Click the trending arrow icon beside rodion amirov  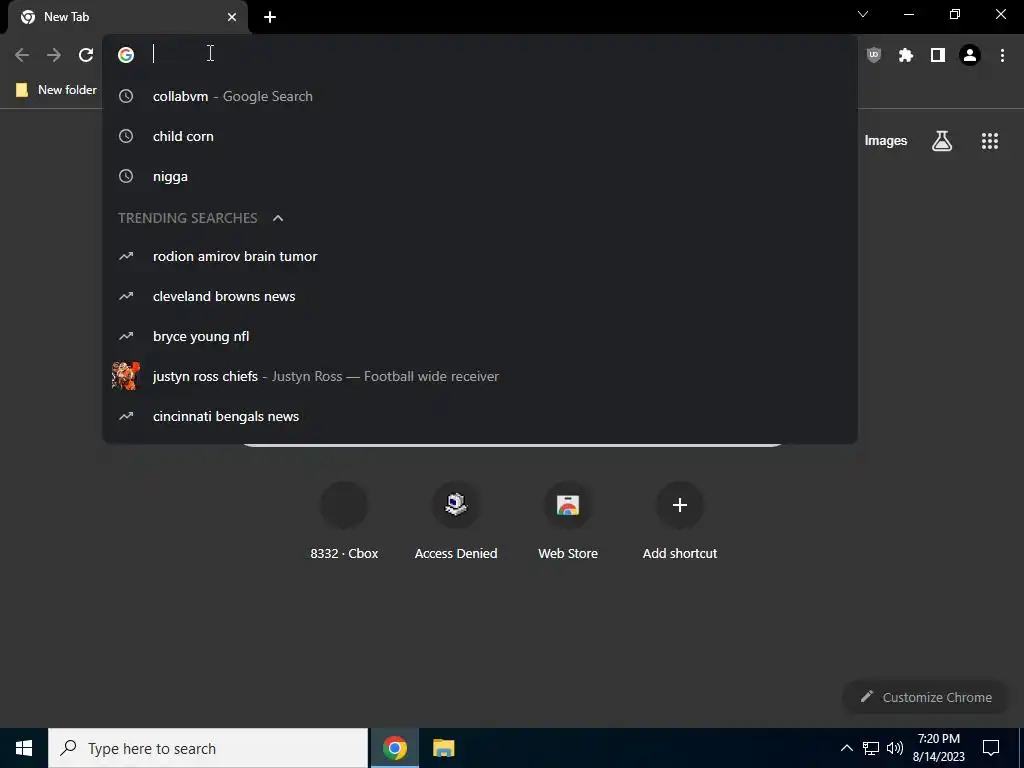point(126,256)
